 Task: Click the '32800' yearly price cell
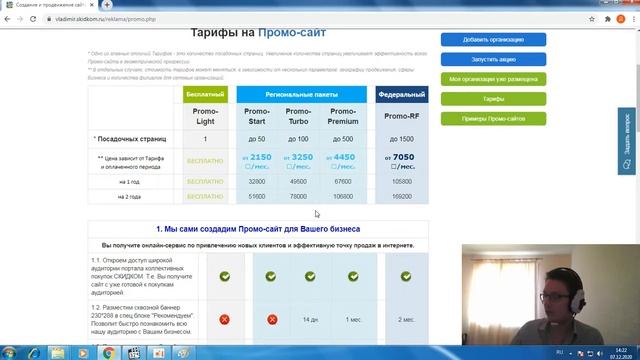257,182
